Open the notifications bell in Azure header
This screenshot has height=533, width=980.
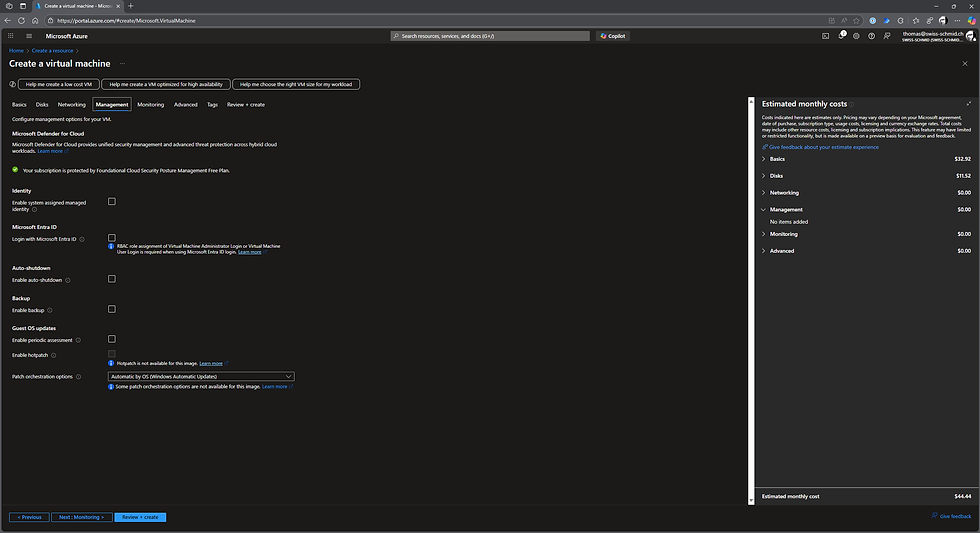841,36
